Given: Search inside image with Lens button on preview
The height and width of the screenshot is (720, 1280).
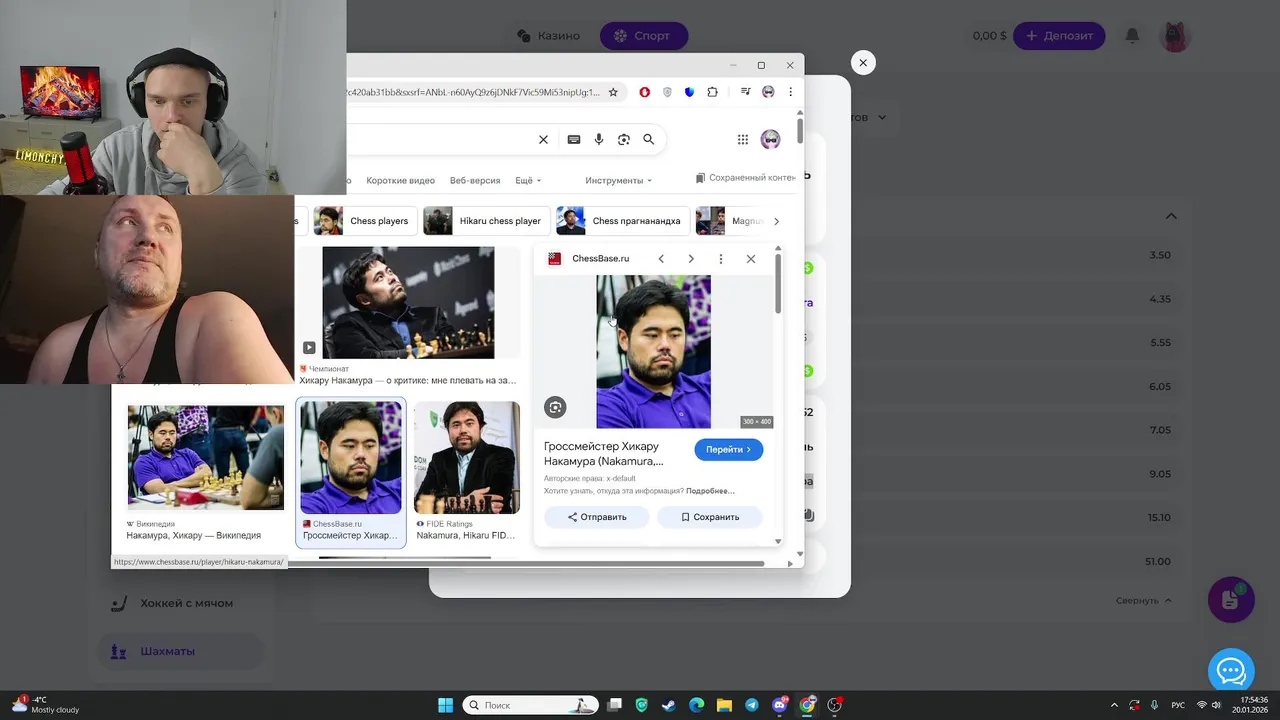Looking at the screenshot, I should [555, 407].
